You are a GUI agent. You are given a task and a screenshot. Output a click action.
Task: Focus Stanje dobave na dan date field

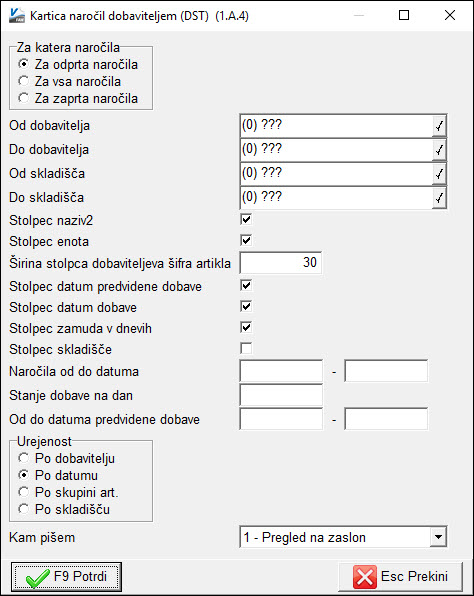(x=281, y=395)
